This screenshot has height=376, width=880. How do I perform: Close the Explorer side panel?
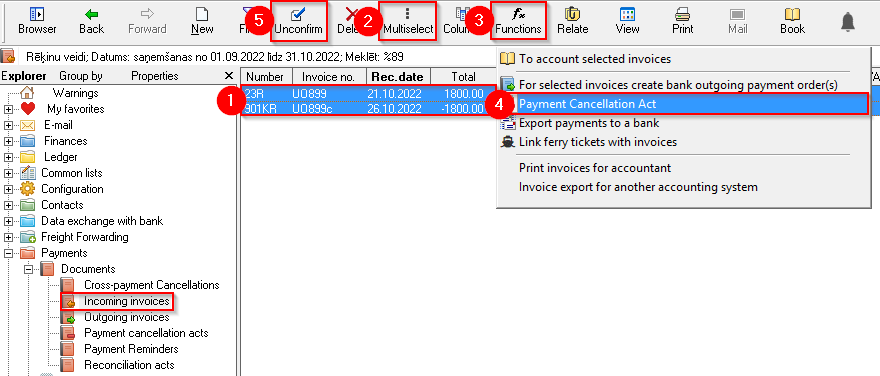click(228, 76)
